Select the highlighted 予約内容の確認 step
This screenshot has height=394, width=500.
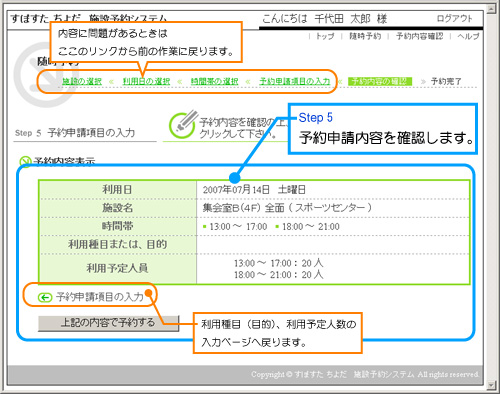tap(380, 81)
